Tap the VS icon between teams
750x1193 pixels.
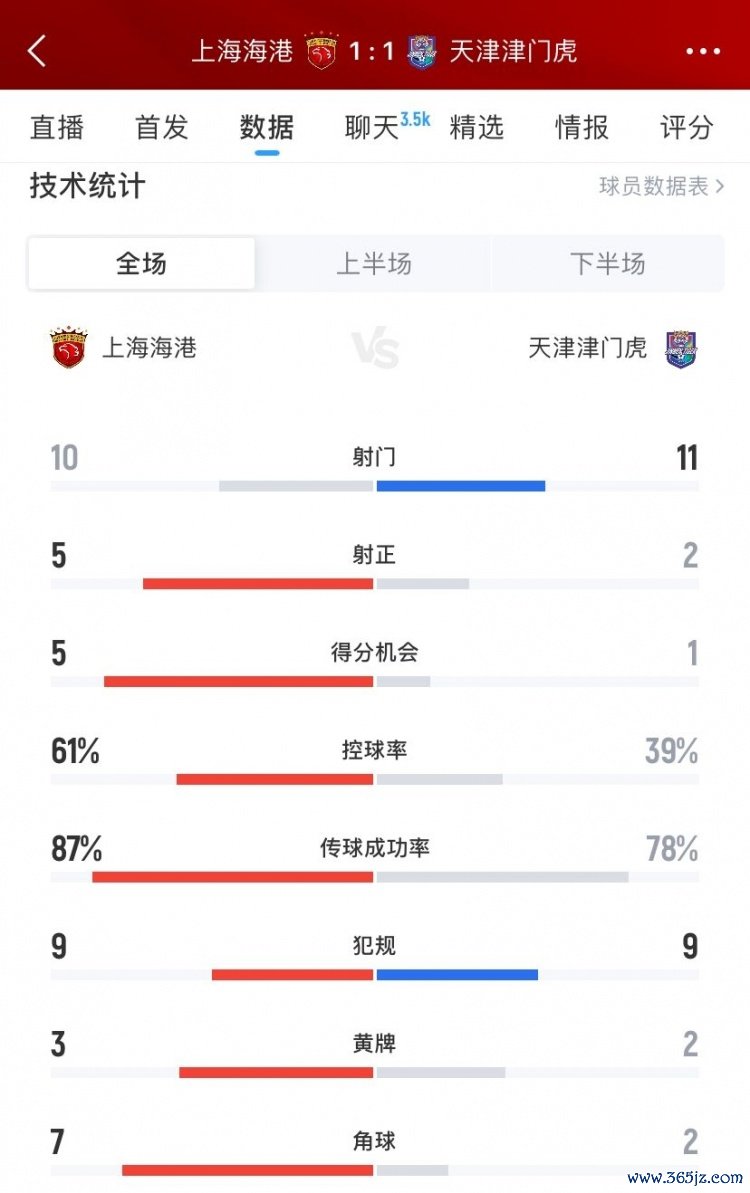coord(375,350)
